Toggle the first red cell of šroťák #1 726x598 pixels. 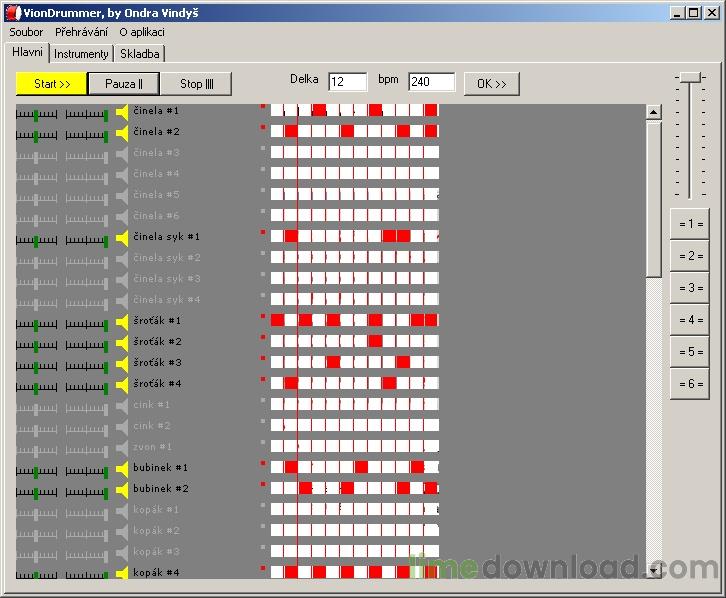point(277,320)
